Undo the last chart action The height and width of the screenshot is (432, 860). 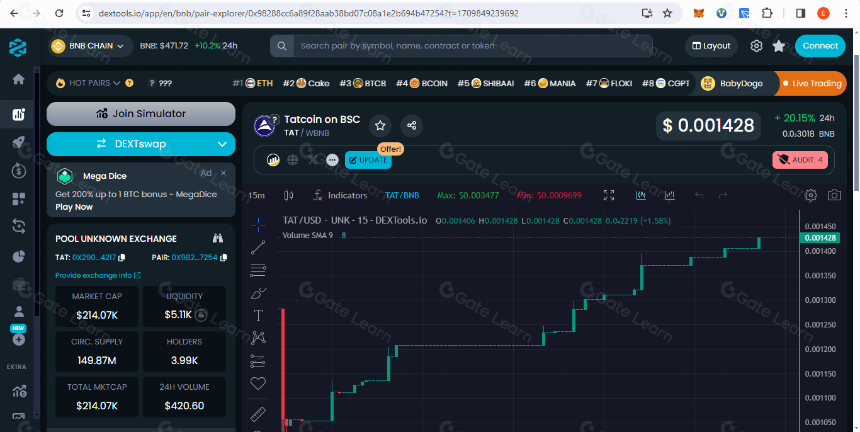tap(699, 195)
